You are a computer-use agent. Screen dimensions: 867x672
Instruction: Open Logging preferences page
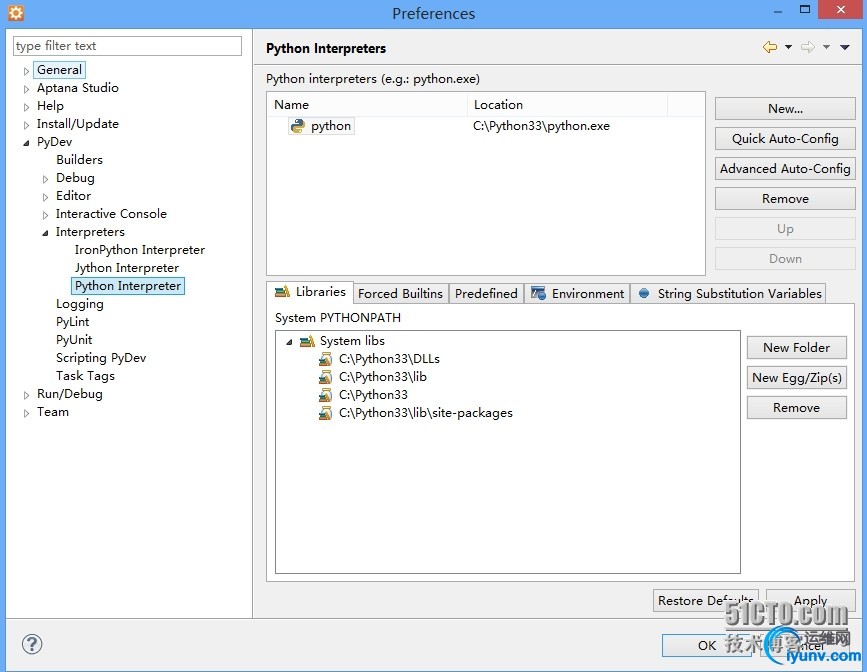(80, 304)
